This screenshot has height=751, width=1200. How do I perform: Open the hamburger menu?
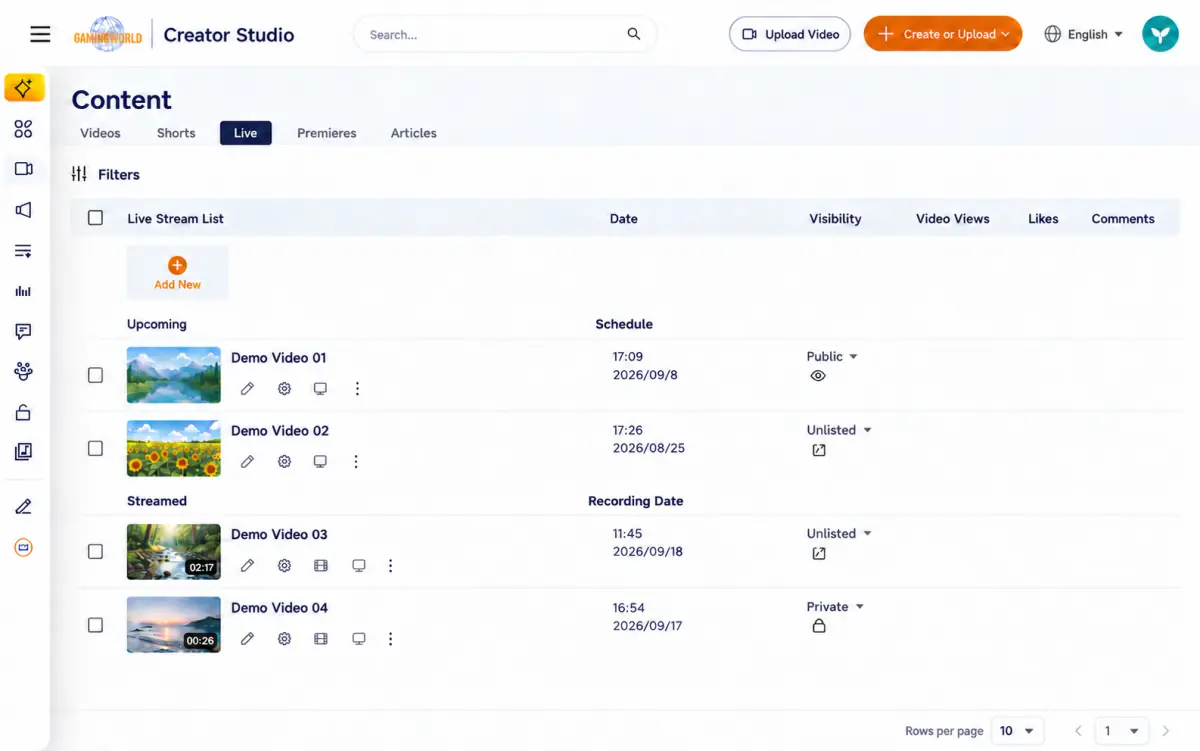[x=40, y=34]
